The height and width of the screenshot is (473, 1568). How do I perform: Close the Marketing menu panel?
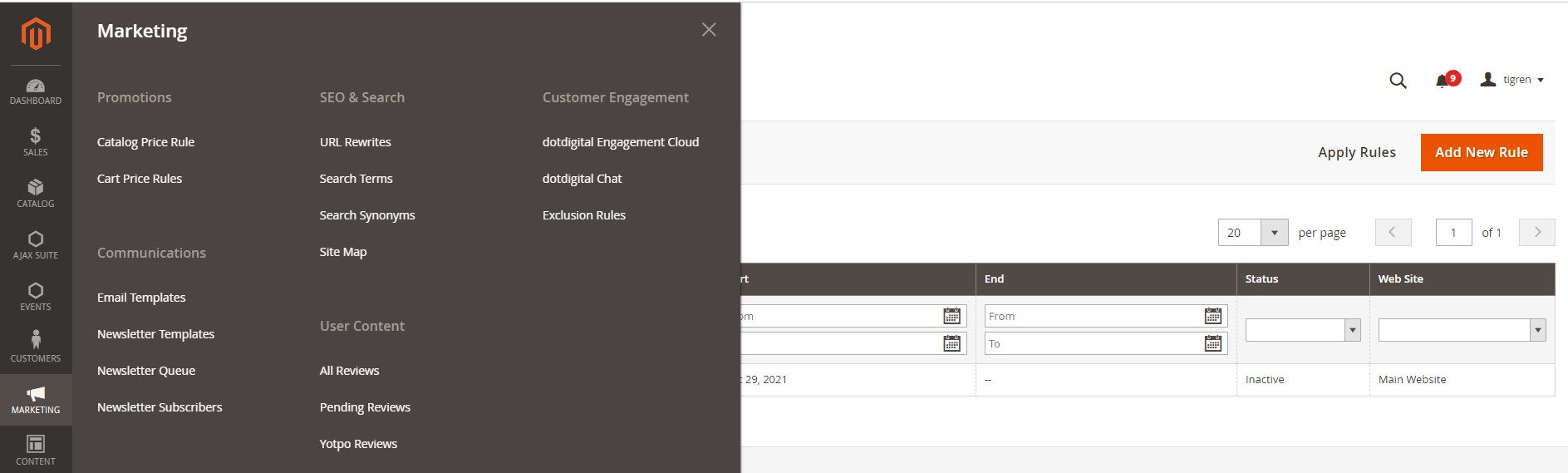pos(709,30)
